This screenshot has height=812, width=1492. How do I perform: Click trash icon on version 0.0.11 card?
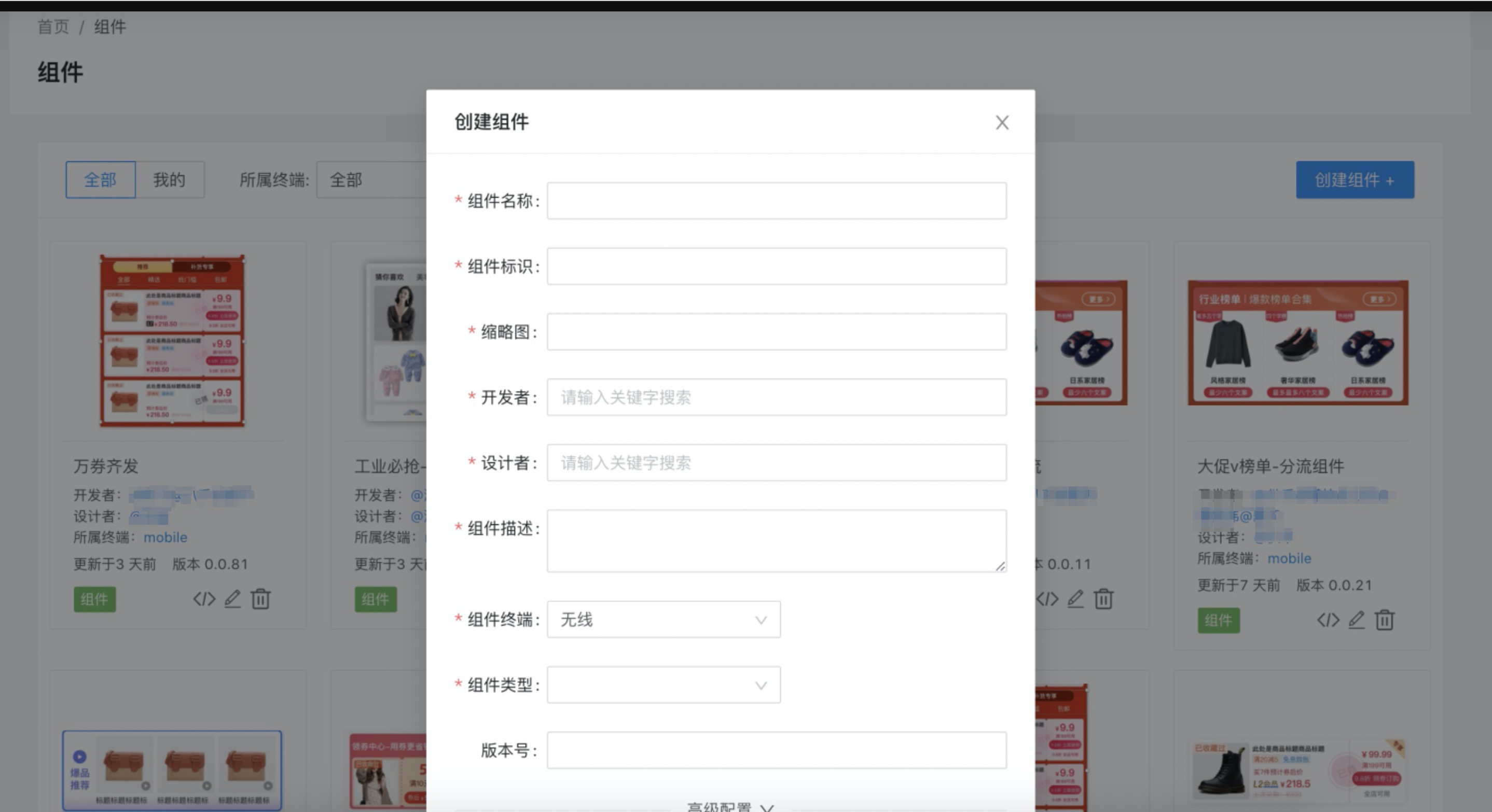pos(1103,598)
